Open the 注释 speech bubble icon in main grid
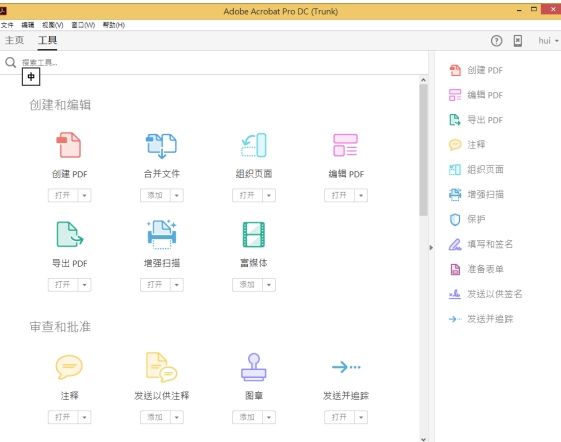561x442 pixels. coord(69,367)
